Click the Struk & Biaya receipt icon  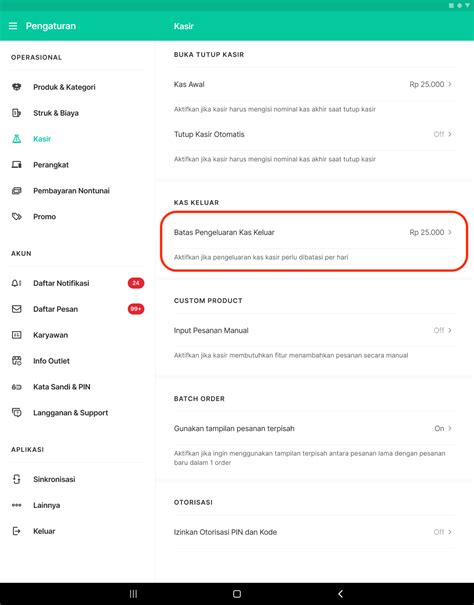point(17,113)
